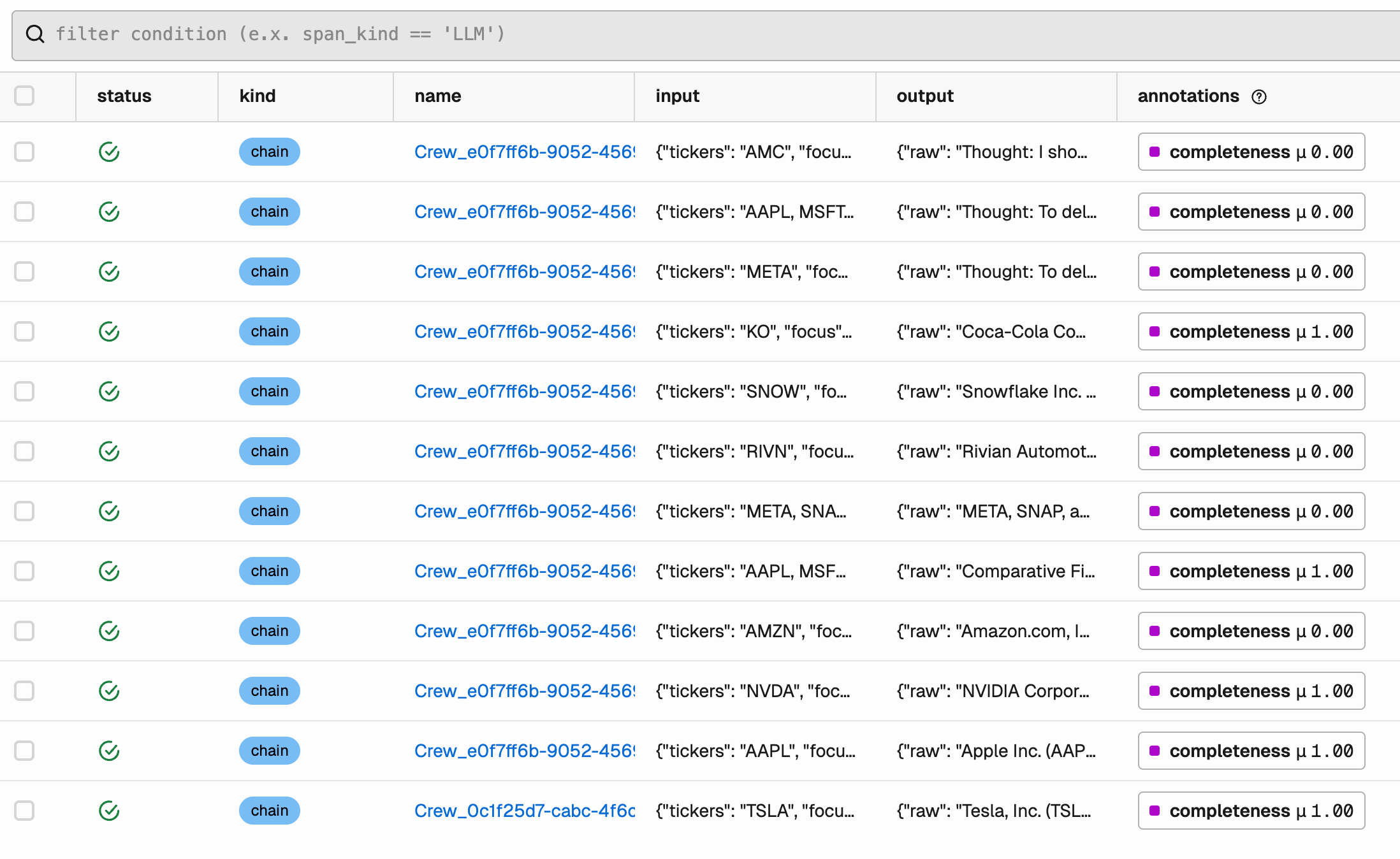Click the success status icon in TSLA row

[109, 811]
